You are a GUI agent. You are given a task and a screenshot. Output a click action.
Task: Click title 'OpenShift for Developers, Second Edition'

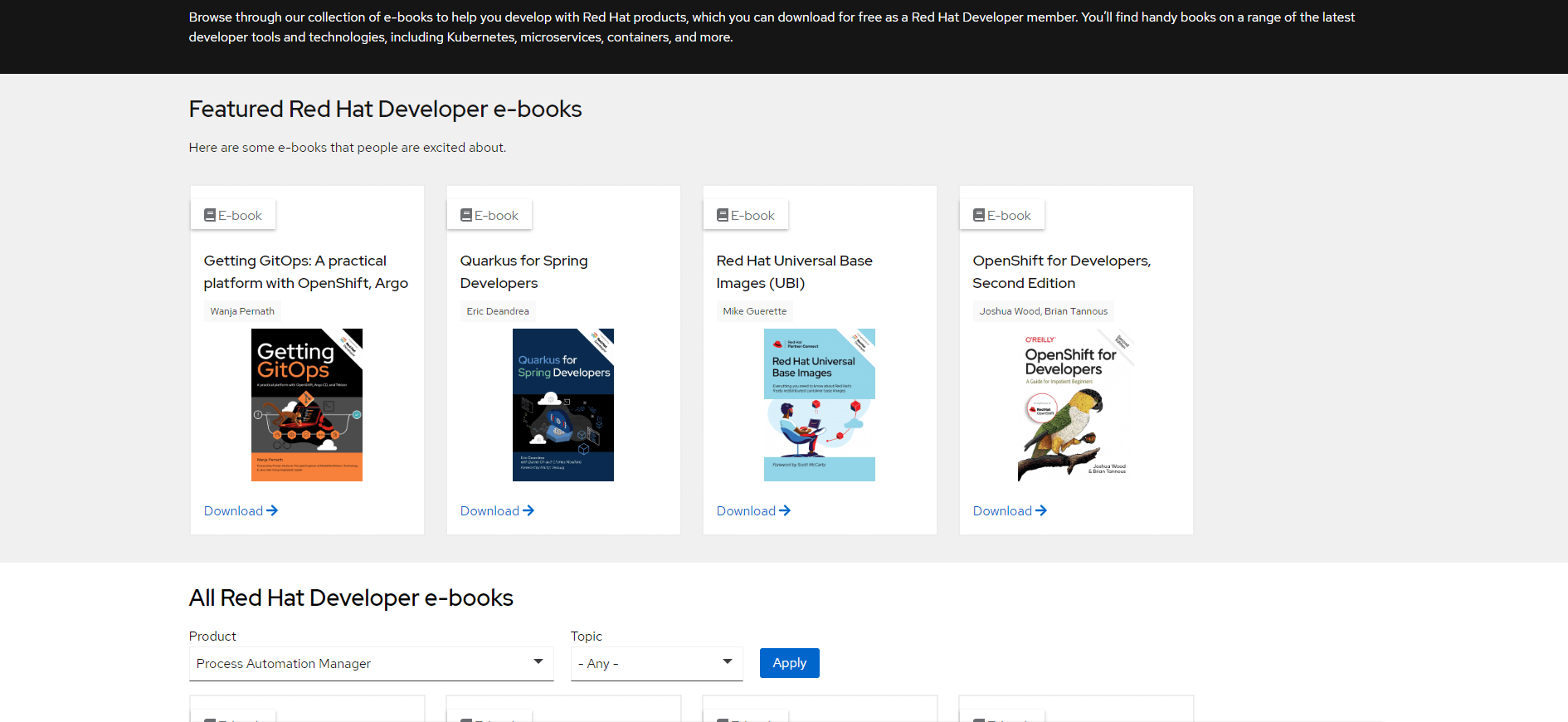point(1062,272)
